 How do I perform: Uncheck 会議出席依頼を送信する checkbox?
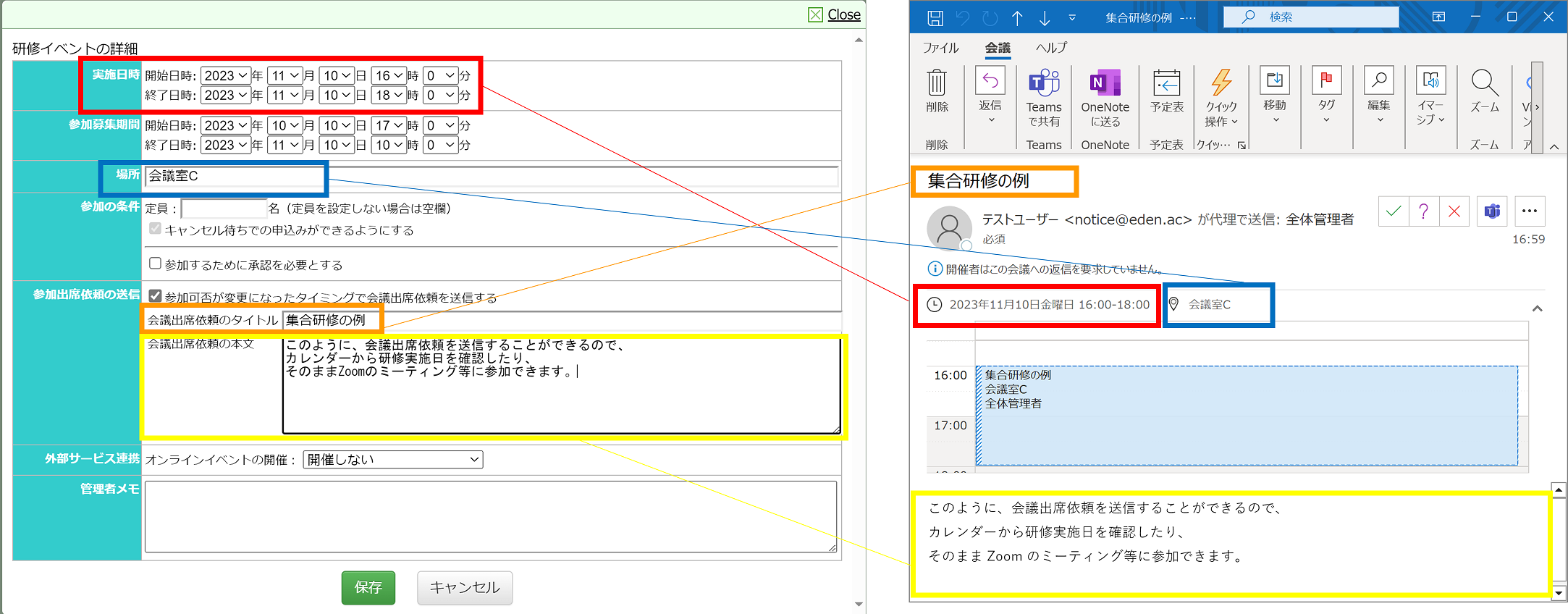155,295
